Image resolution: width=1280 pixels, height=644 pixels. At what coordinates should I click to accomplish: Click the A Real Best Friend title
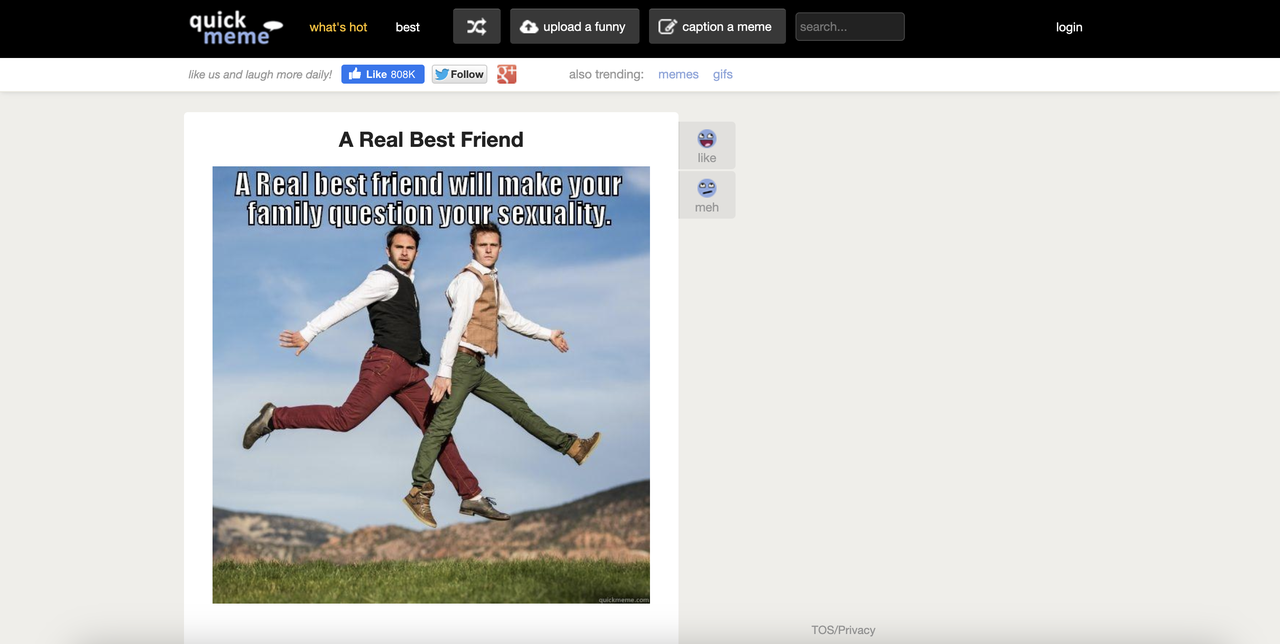point(431,140)
